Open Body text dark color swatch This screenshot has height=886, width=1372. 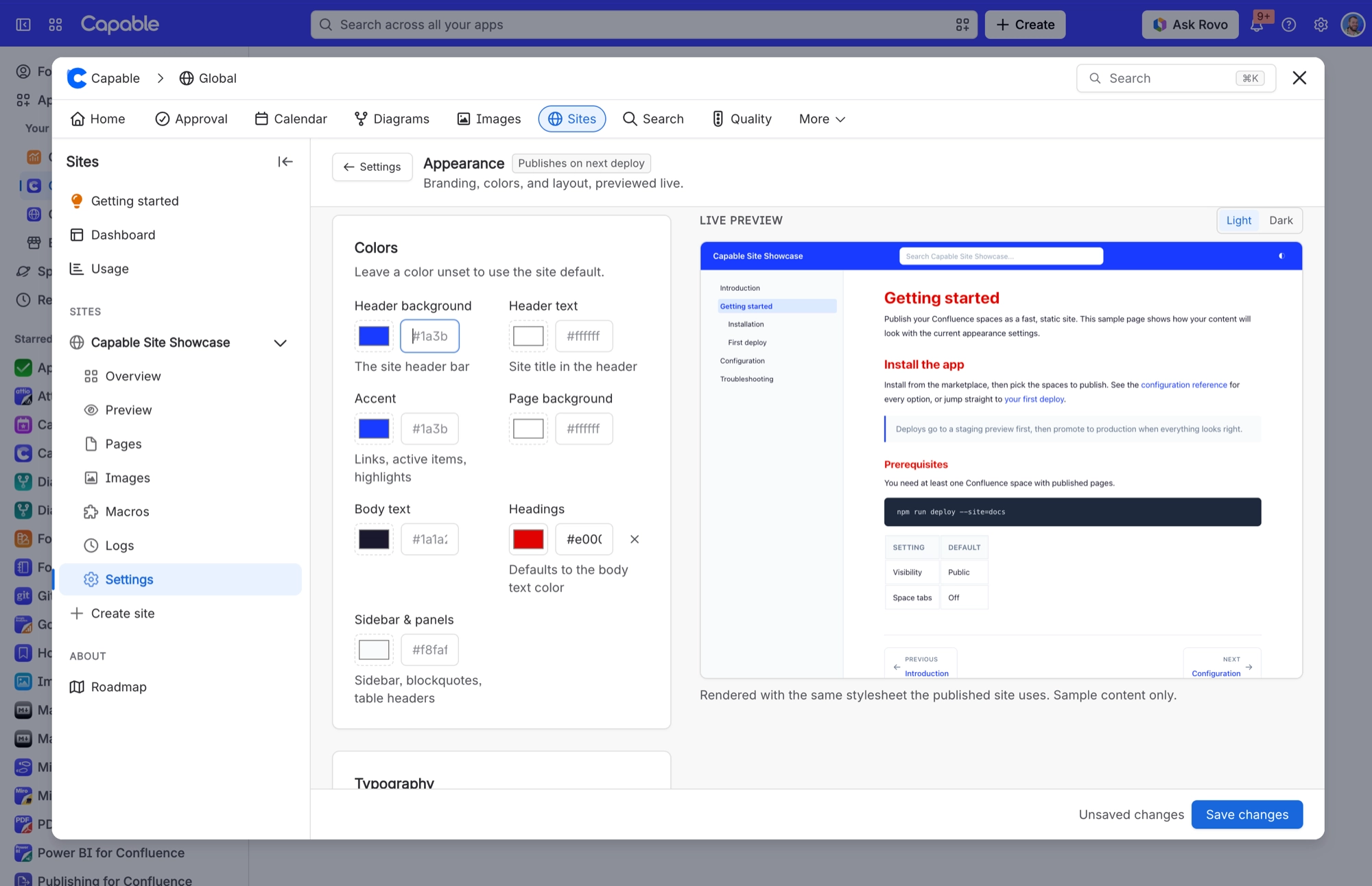point(374,539)
